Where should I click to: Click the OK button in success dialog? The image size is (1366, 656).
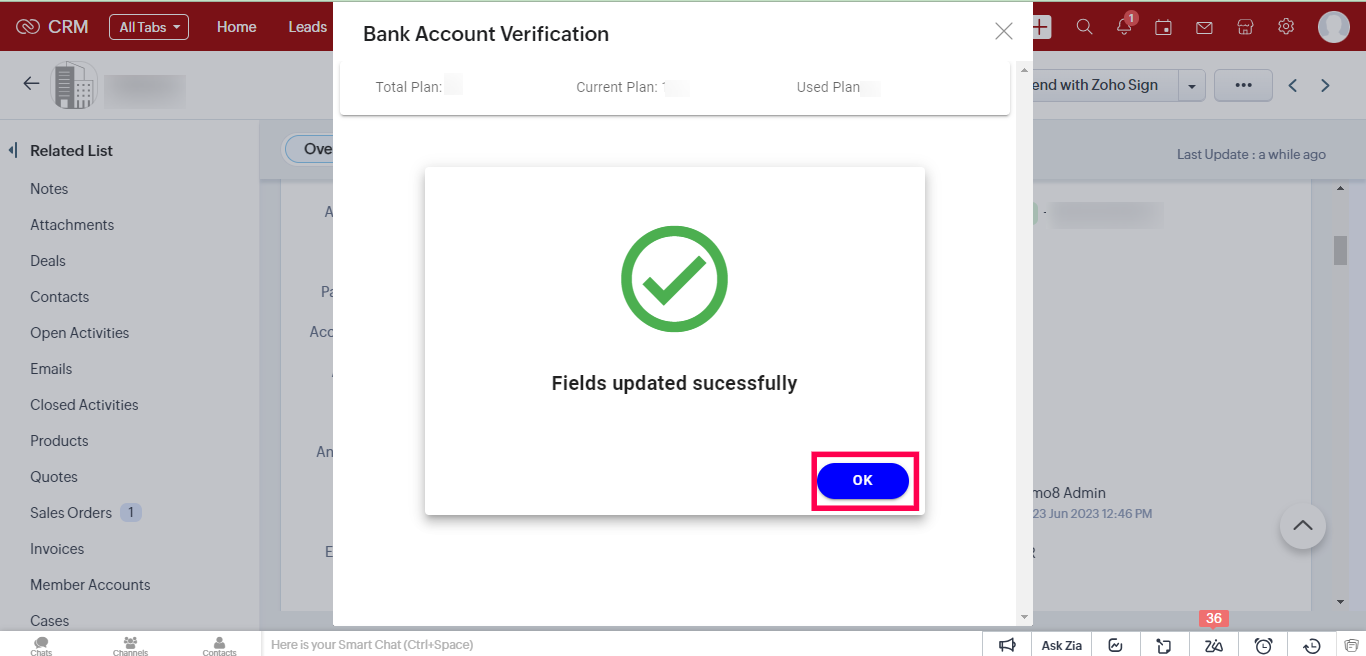tap(862, 481)
